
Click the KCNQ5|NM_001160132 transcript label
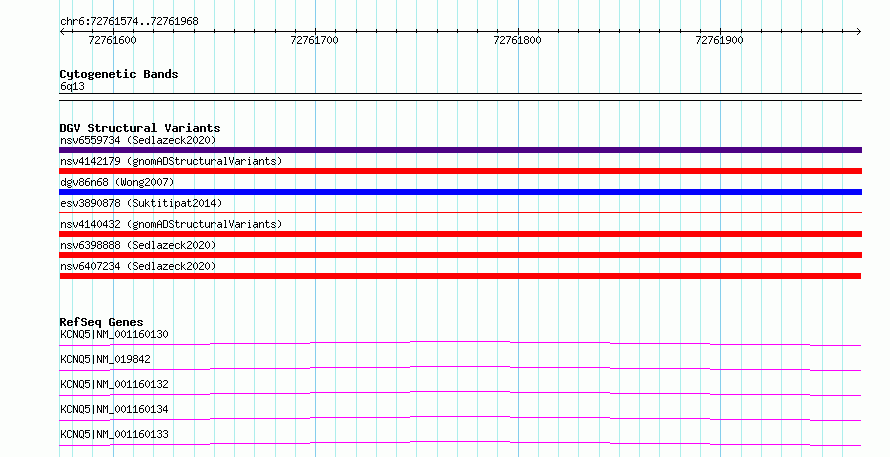tap(114, 384)
